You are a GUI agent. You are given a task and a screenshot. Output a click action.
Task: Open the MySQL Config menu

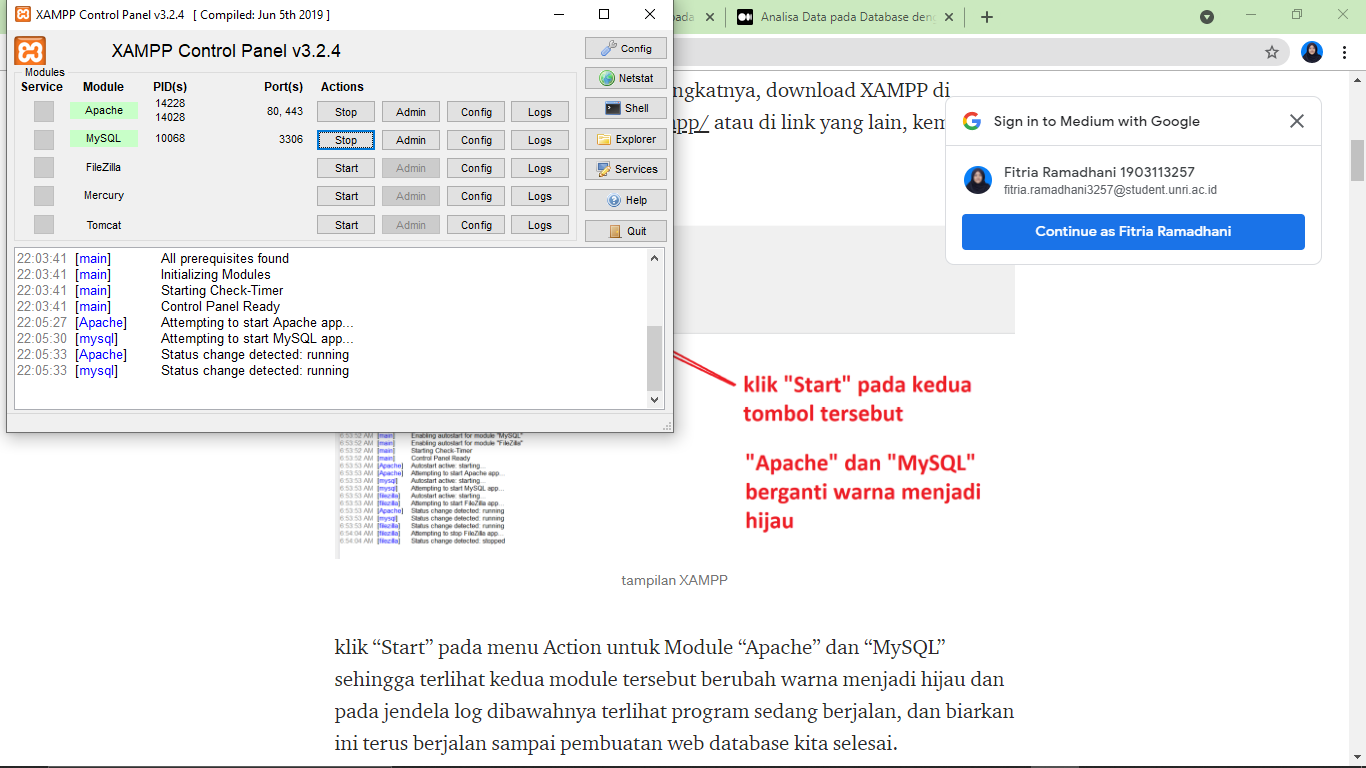click(x=476, y=140)
